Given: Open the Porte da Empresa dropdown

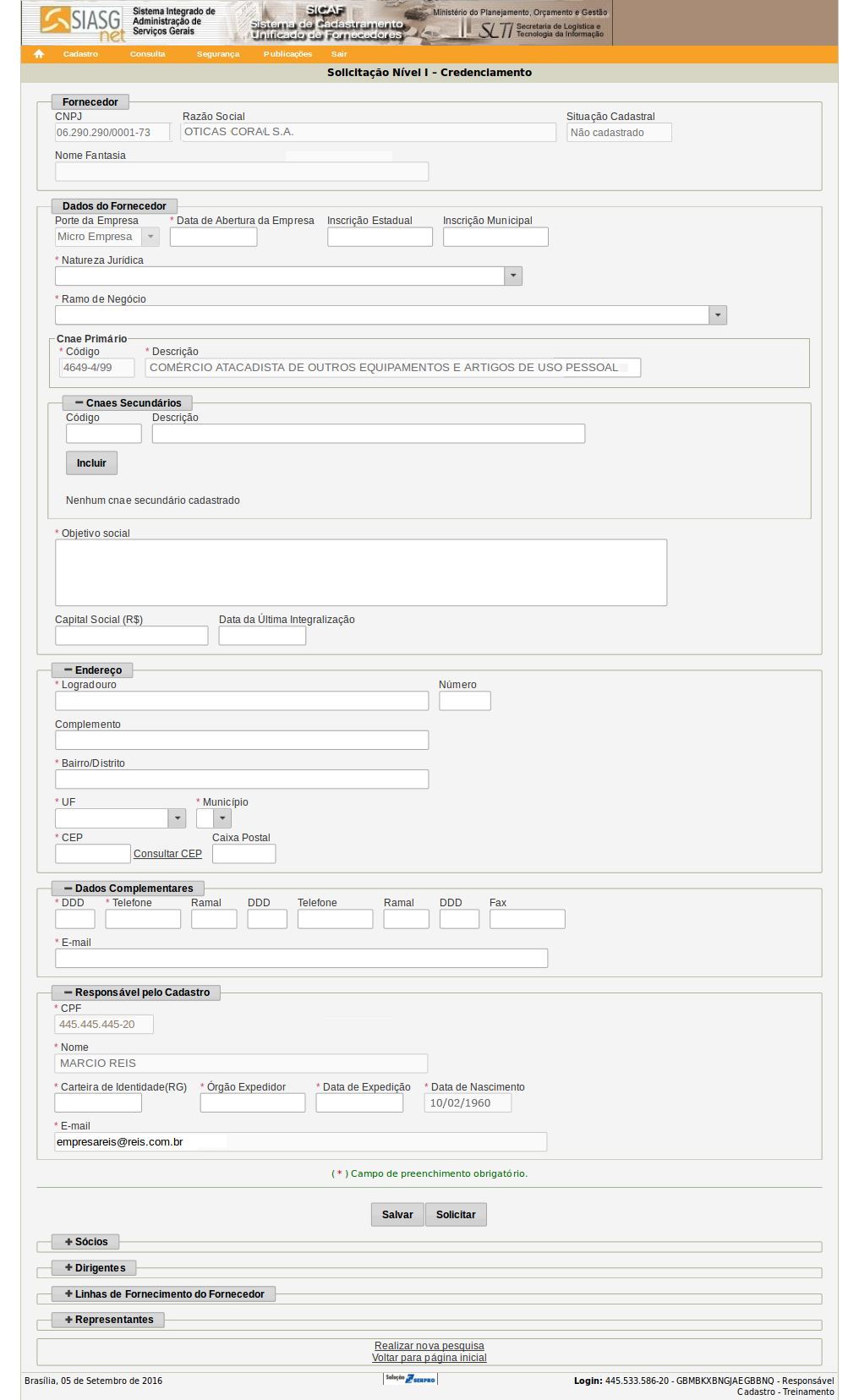Looking at the screenshot, I should point(107,237).
